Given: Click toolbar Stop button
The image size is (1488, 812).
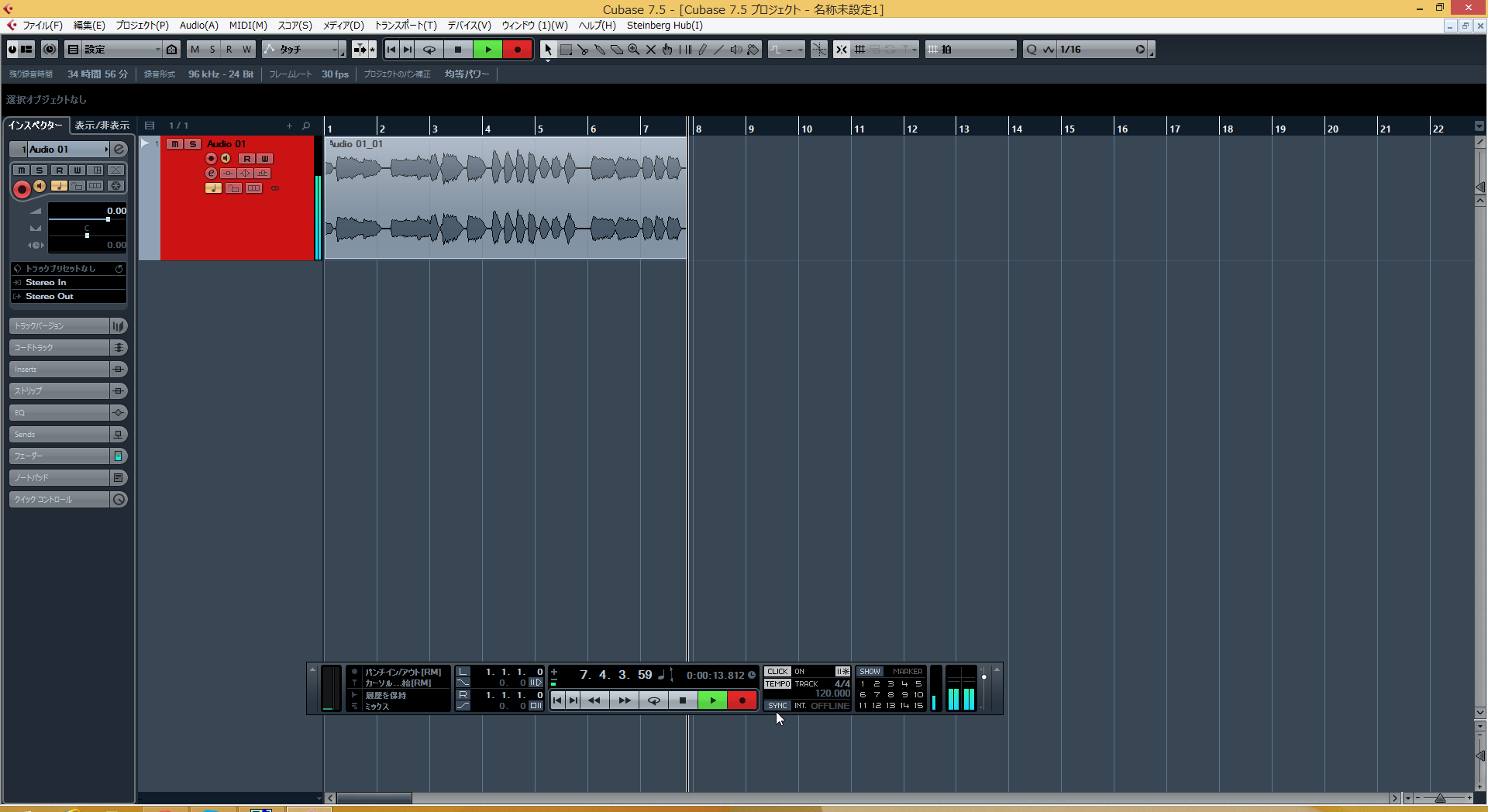Looking at the screenshot, I should click(458, 50).
